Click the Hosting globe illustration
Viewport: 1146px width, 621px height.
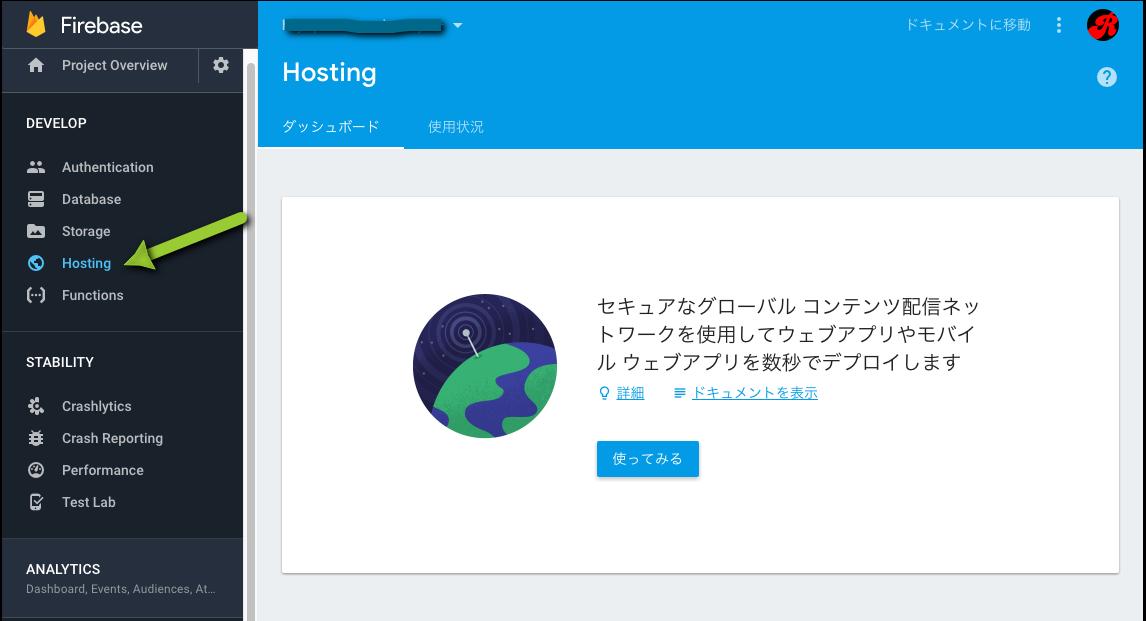[x=485, y=365]
